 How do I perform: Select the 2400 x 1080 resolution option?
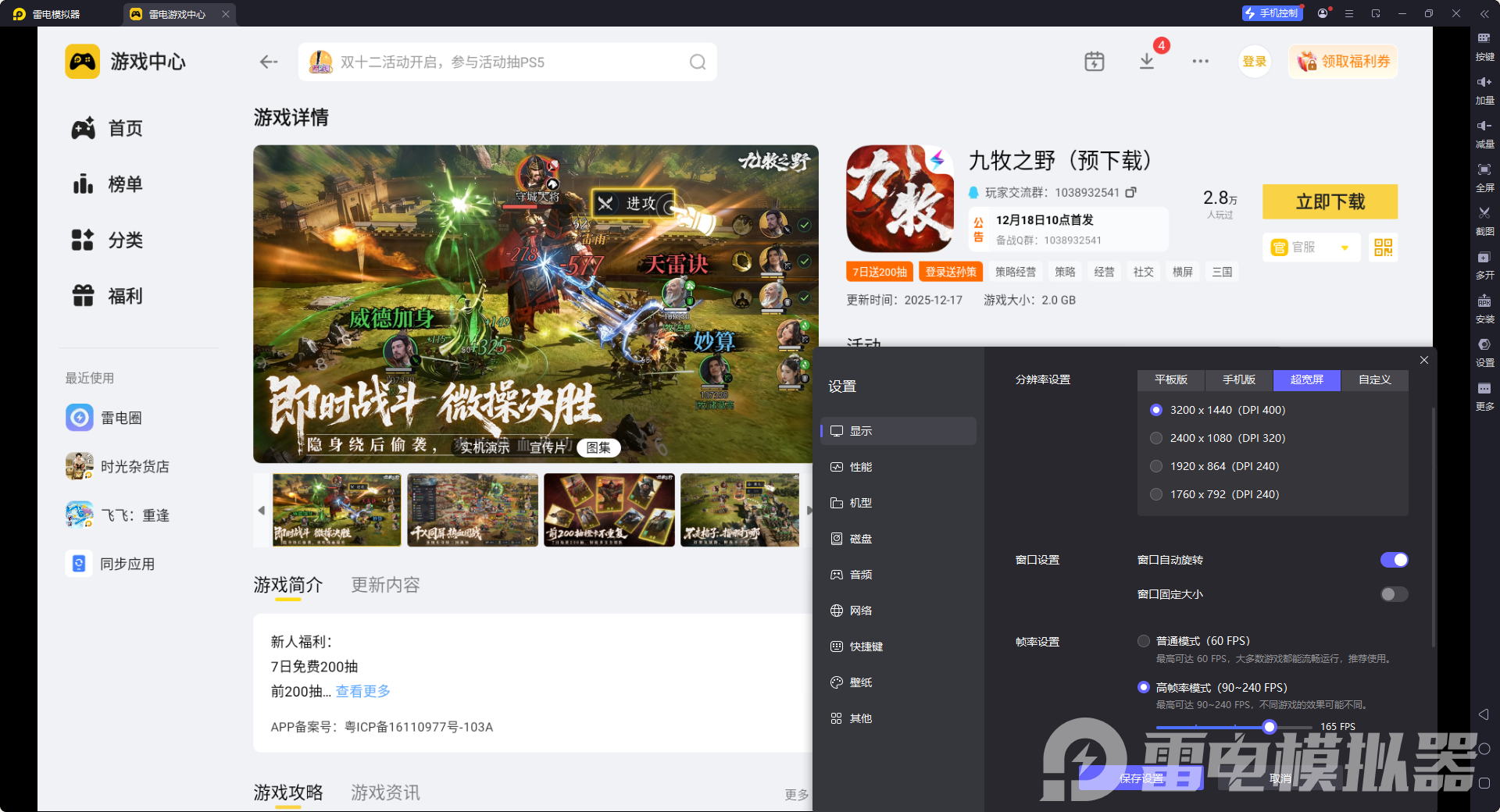pyautogui.click(x=1156, y=438)
